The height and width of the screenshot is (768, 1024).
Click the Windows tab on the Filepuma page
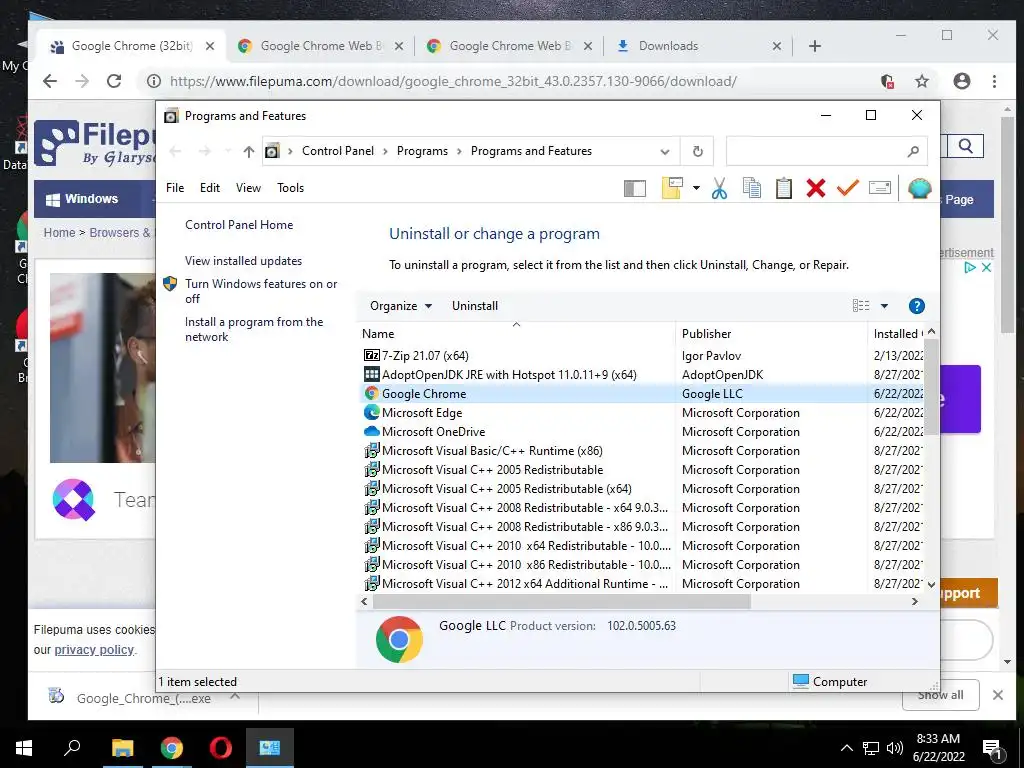[x=82, y=199]
